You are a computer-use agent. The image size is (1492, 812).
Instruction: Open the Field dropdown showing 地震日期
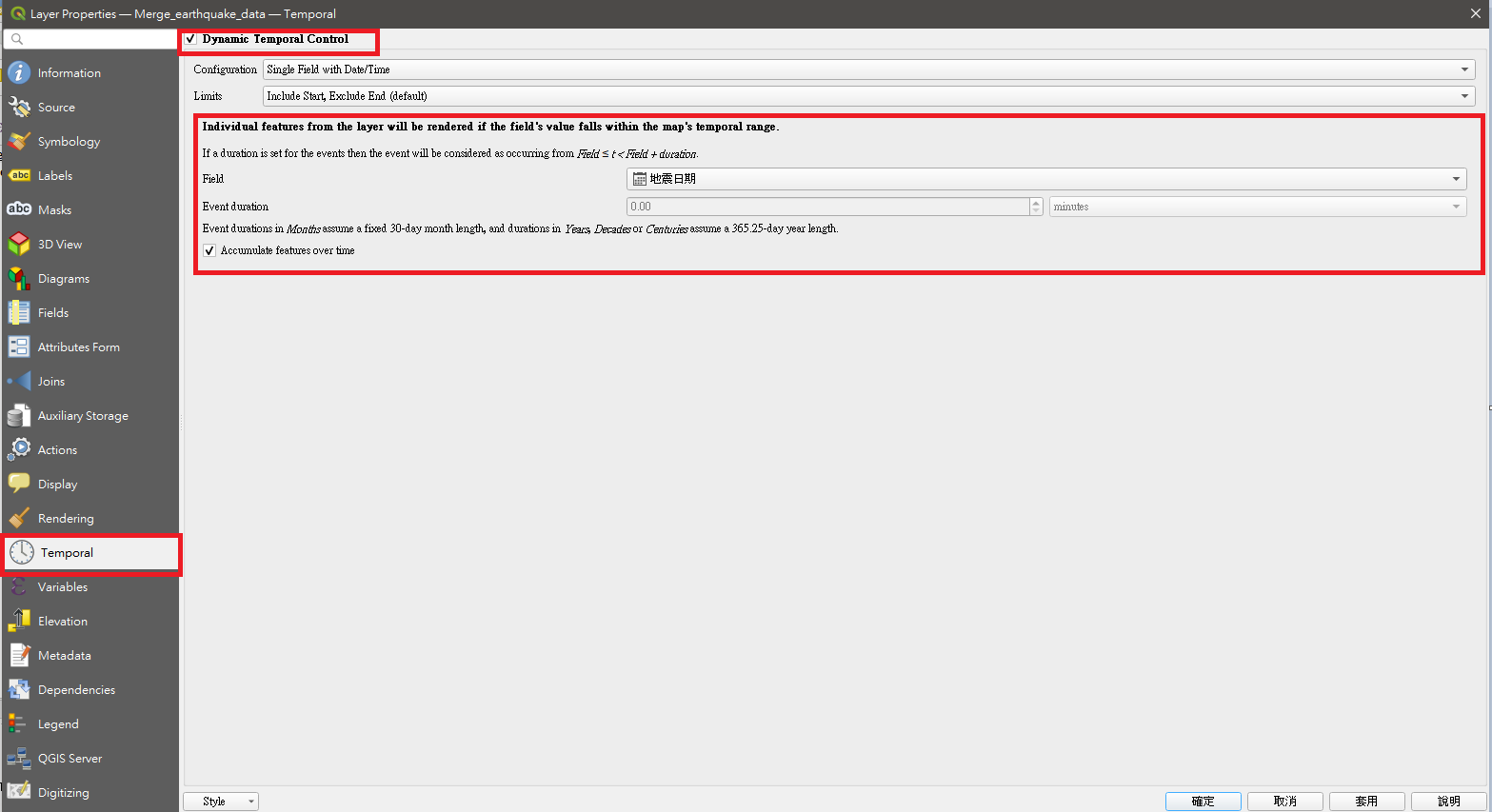pos(1045,179)
